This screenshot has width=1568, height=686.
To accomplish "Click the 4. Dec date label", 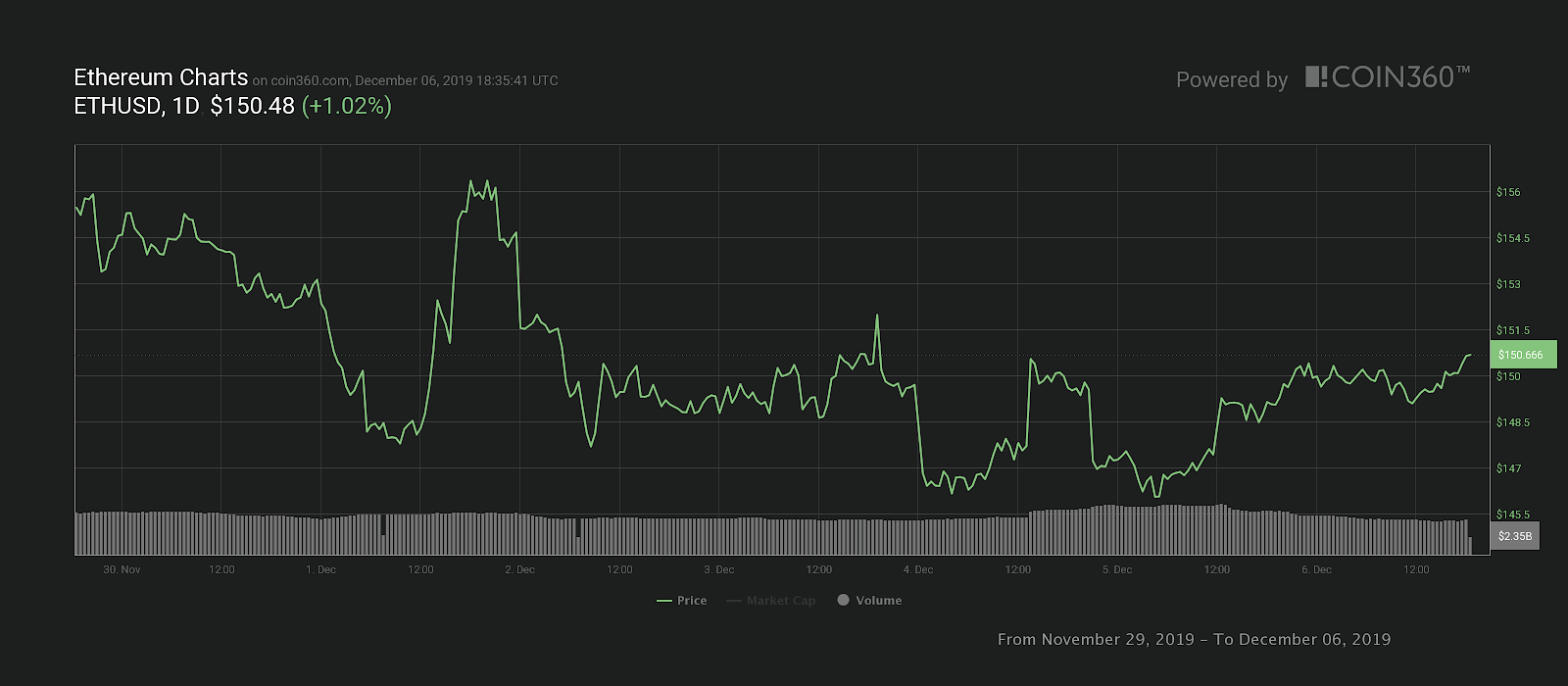I will 918,569.
